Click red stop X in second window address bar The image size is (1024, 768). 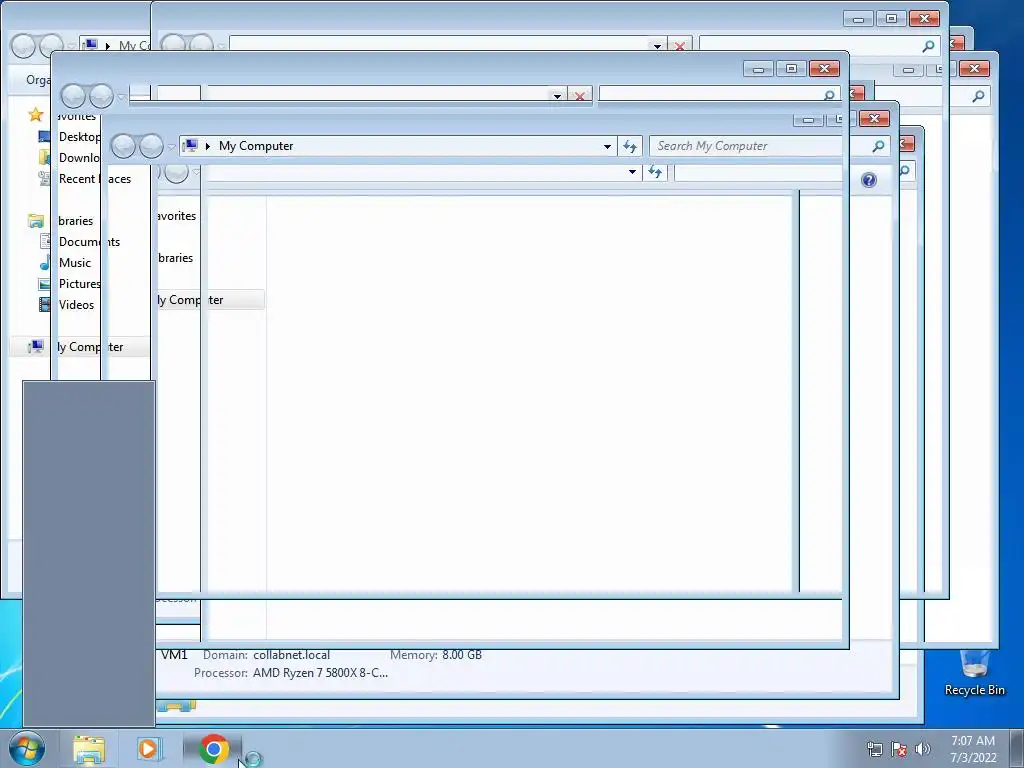click(x=579, y=96)
